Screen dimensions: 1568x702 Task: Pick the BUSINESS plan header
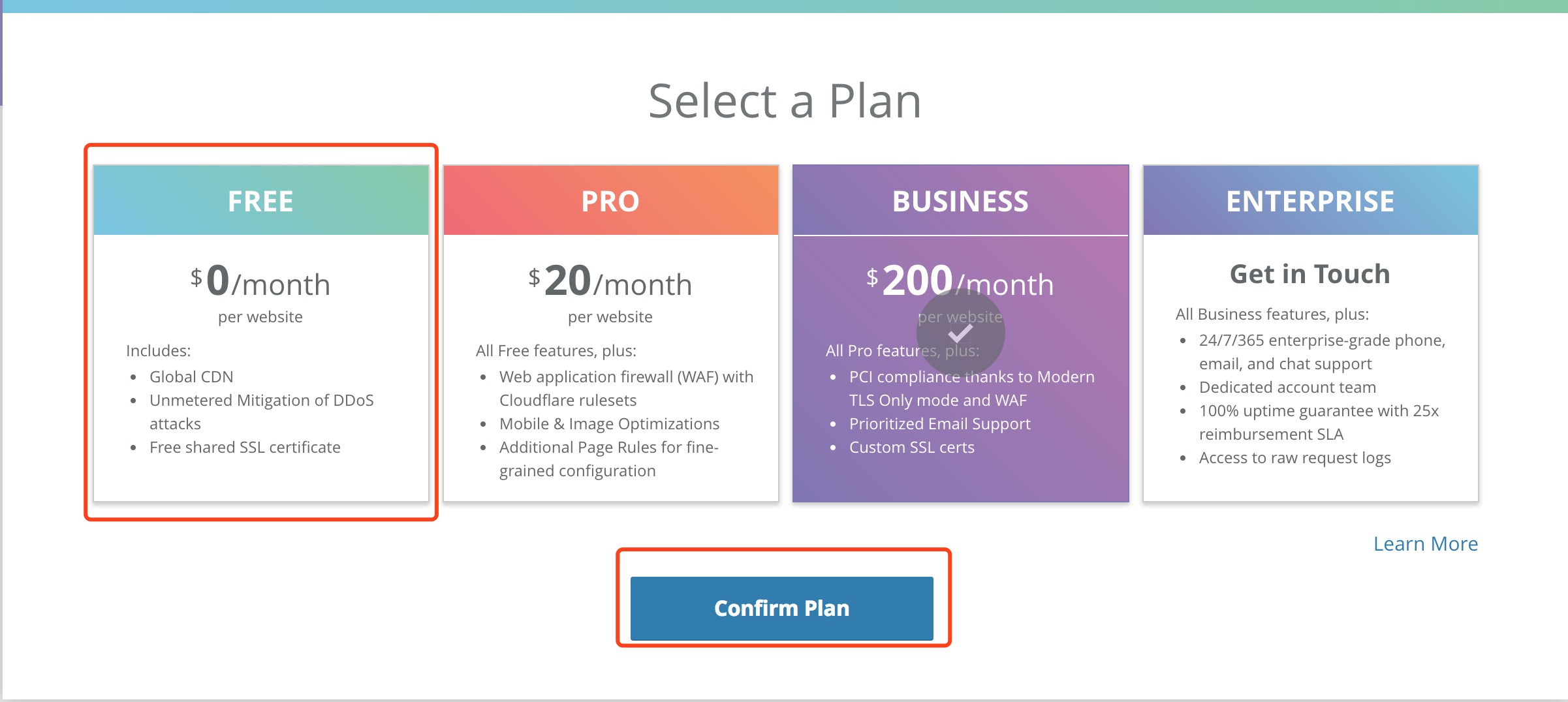pyautogui.click(x=960, y=201)
